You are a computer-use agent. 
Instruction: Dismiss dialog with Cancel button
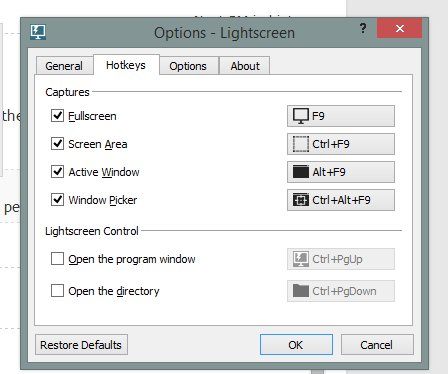[x=377, y=345]
